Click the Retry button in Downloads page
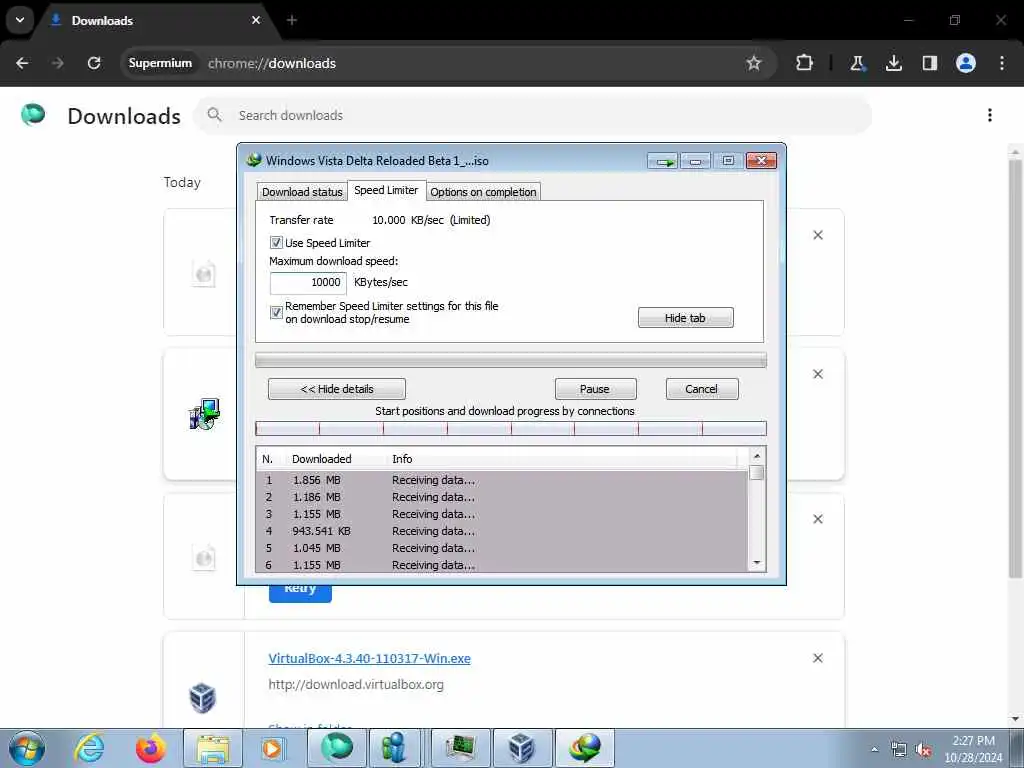Viewport: 1024px width, 768px height. [300, 589]
